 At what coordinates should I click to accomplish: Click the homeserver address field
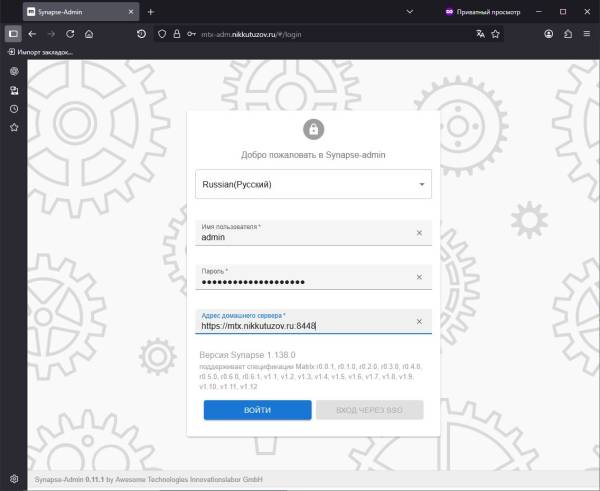[x=313, y=321]
